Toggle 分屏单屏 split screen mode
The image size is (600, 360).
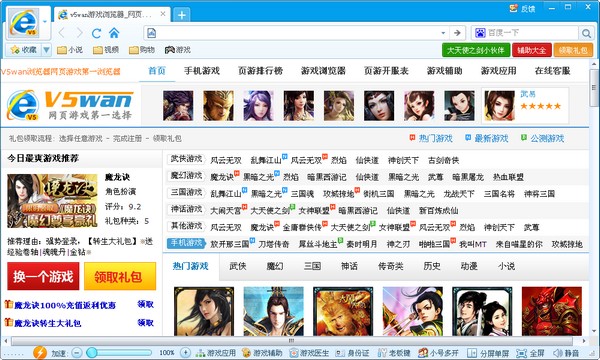point(488,353)
